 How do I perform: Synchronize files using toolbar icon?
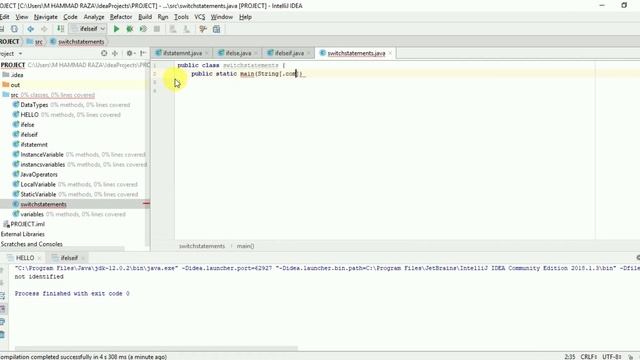pyautogui.click(x=14, y=29)
